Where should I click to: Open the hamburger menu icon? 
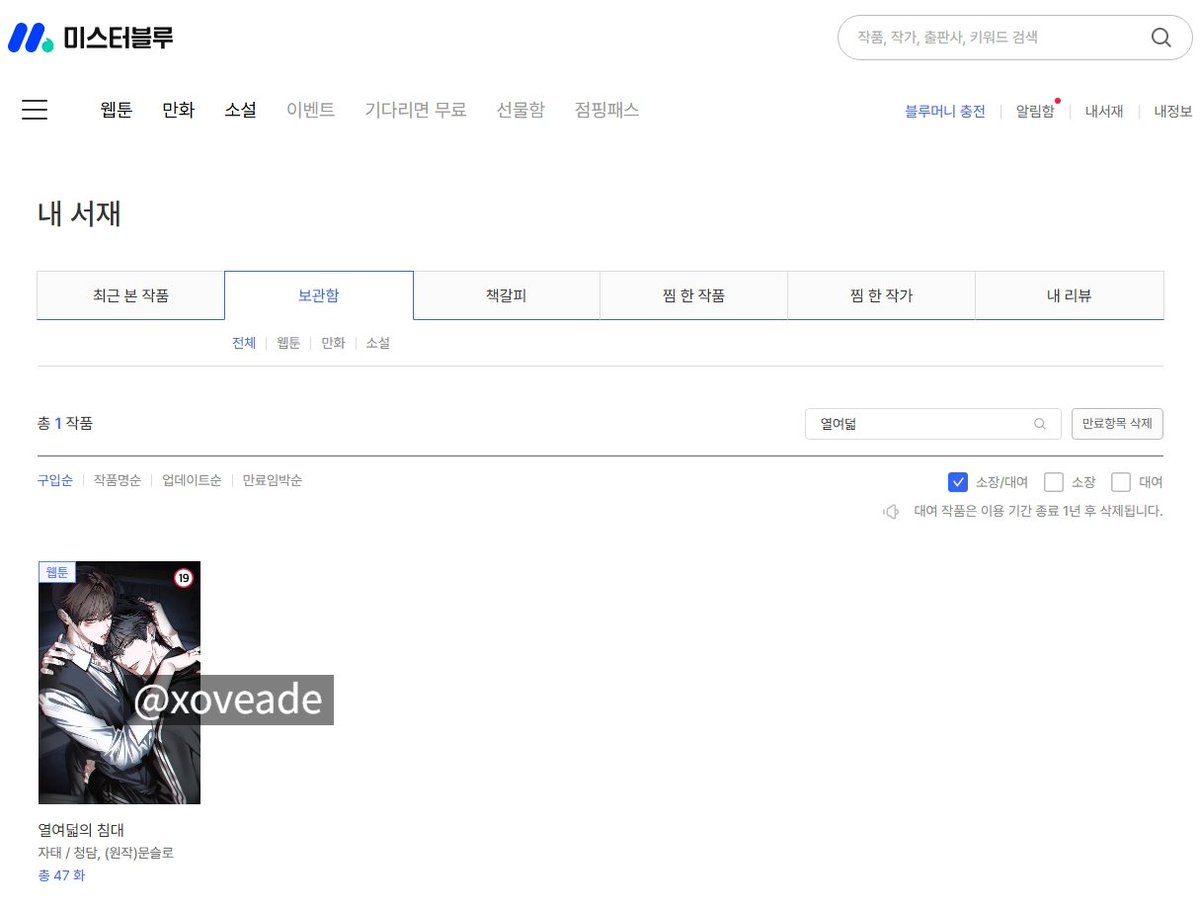(x=35, y=110)
